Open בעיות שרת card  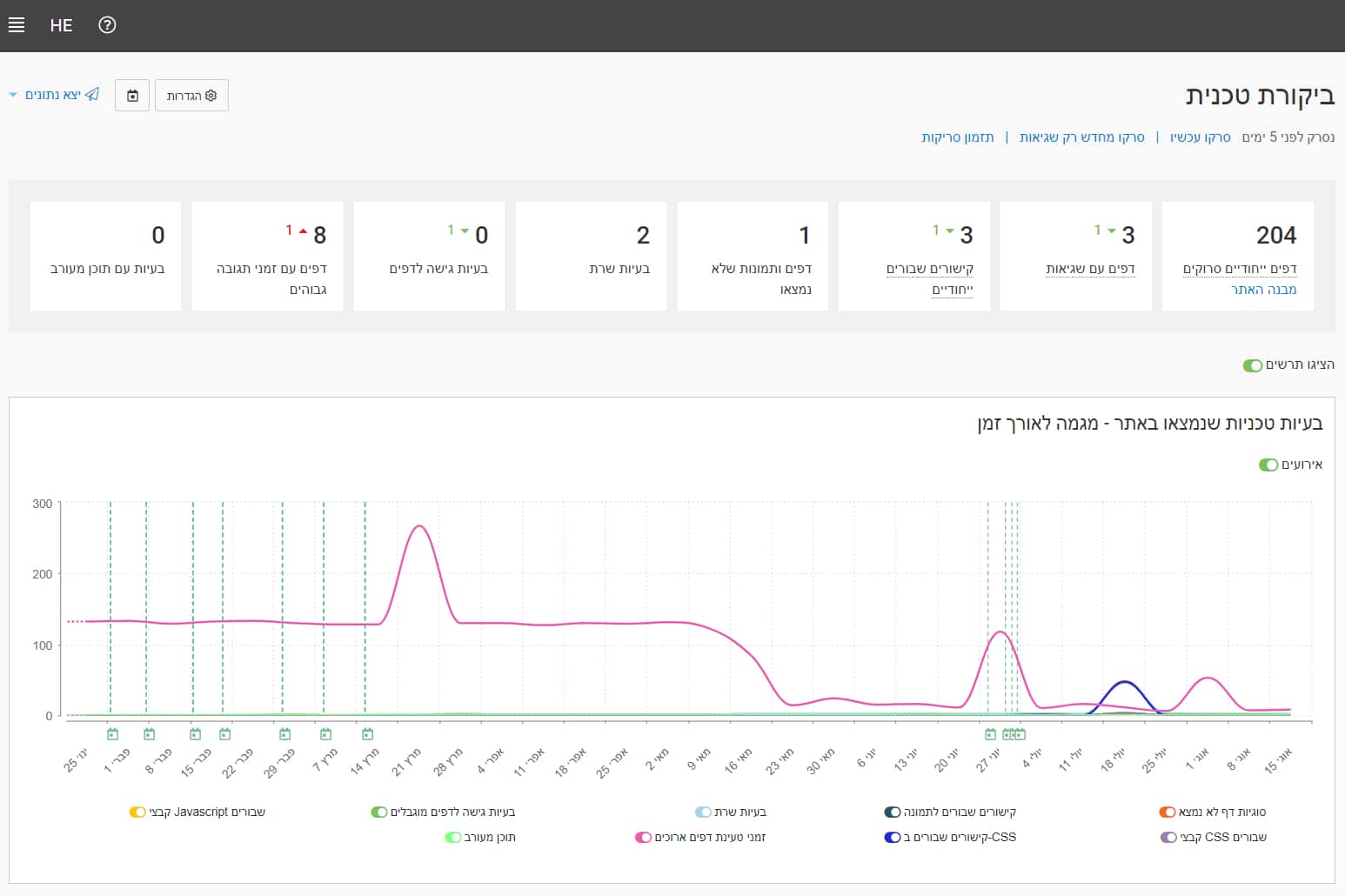click(591, 257)
